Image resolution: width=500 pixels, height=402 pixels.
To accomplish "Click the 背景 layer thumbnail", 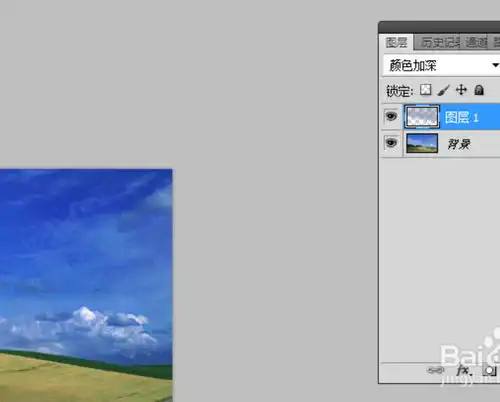I will tap(422, 143).
